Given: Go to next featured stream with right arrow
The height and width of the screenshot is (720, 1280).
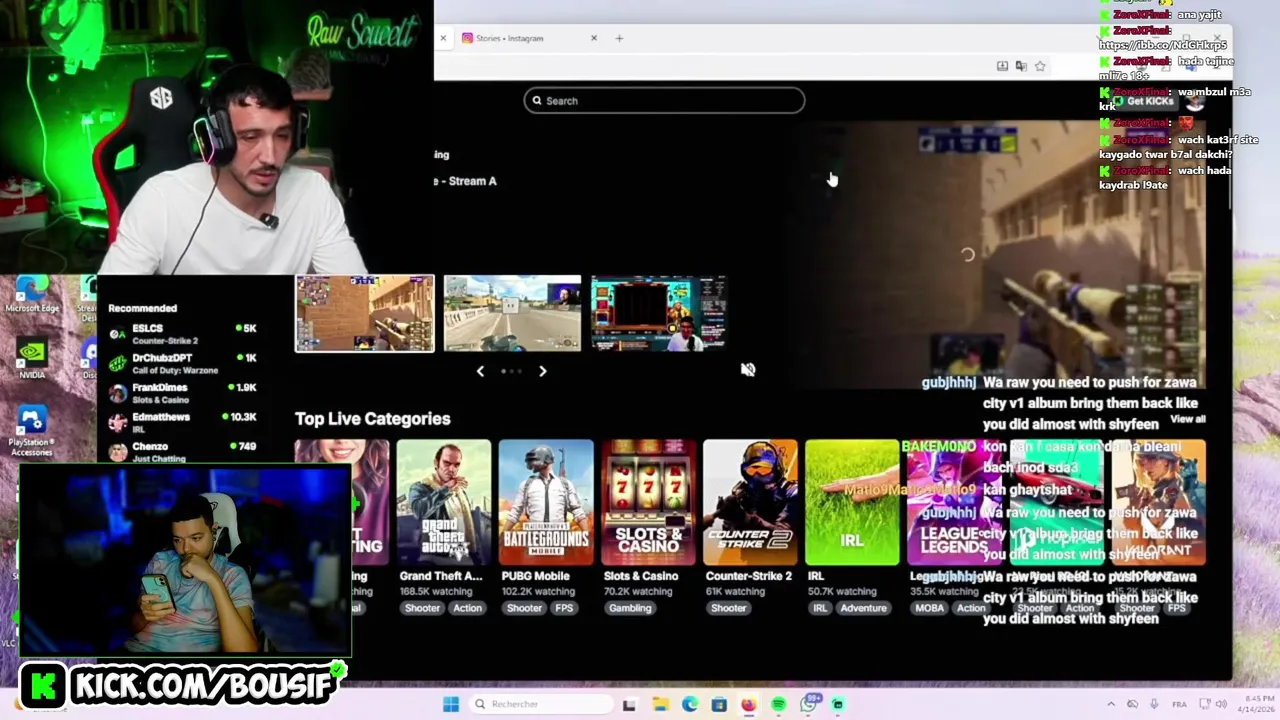Looking at the screenshot, I should [542, 371].
